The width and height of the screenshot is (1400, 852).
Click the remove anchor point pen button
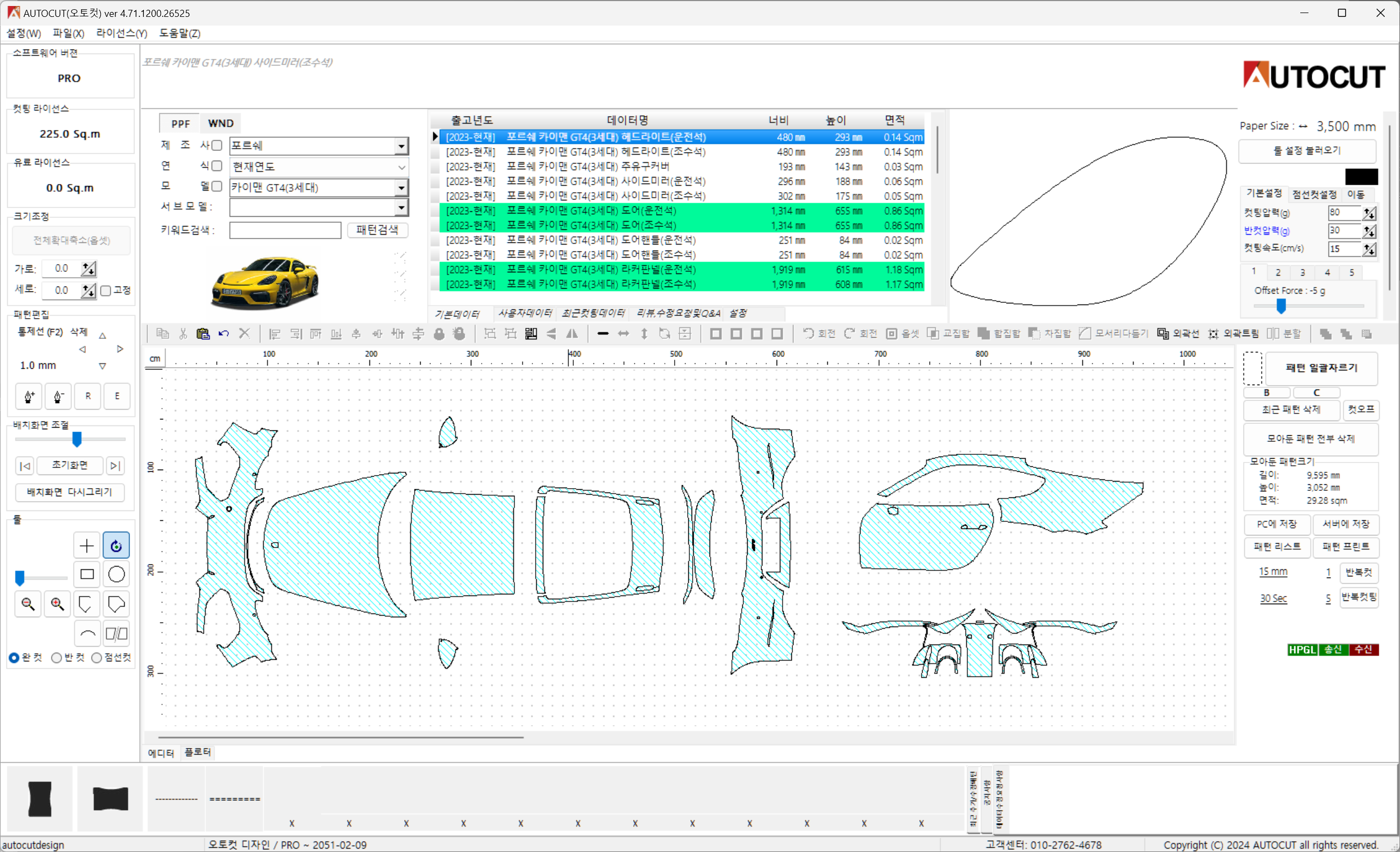click(x=58, y=396)
